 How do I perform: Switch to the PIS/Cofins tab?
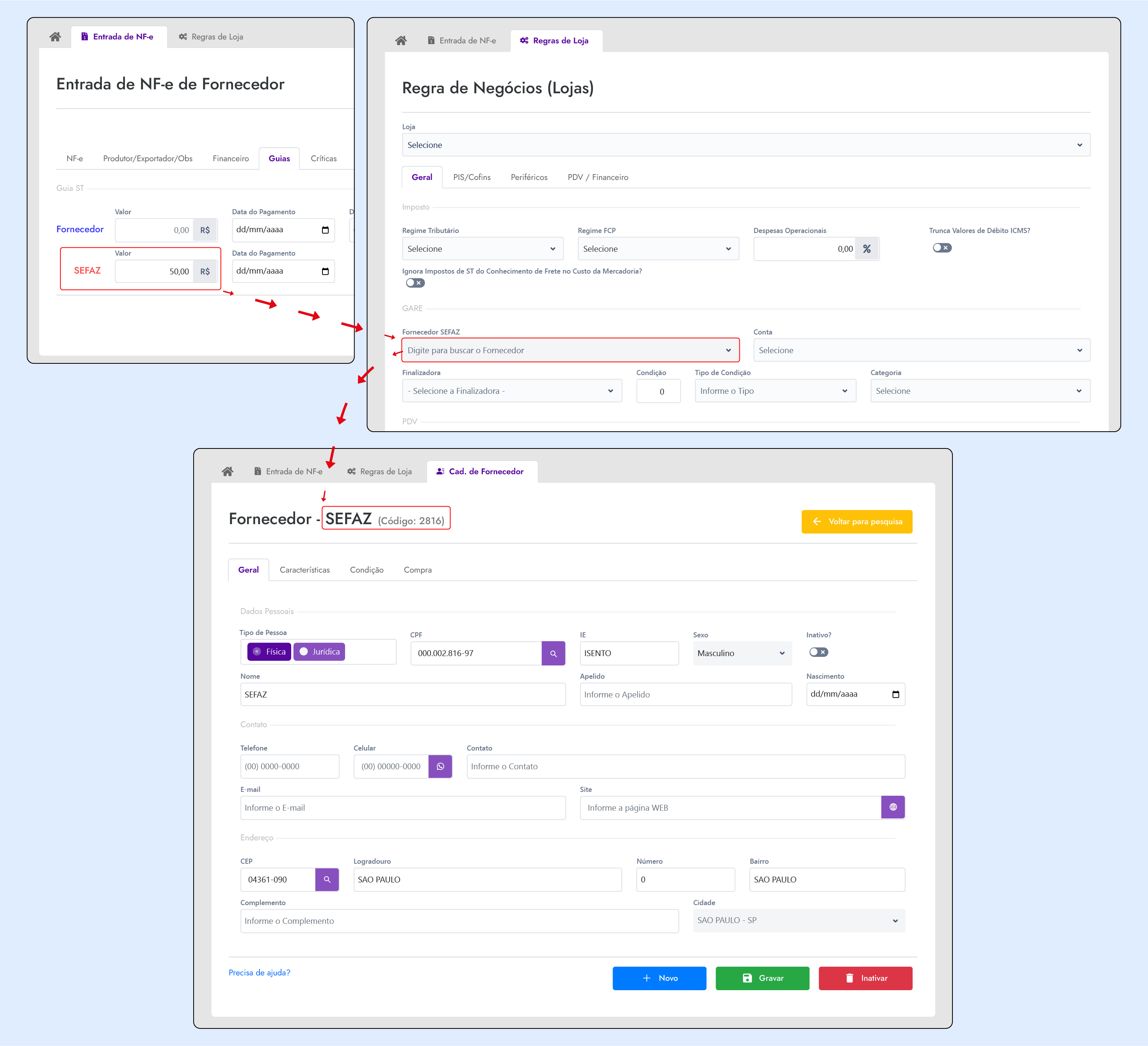coord(472,177)
